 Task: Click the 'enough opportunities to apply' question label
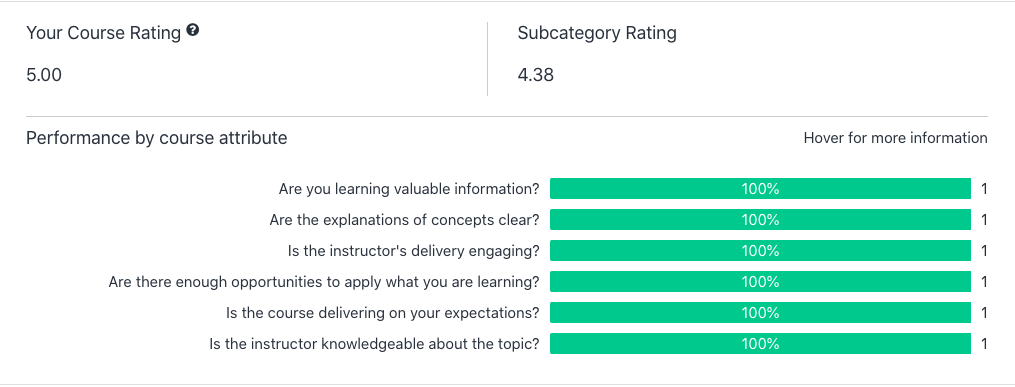click(324, 282)
